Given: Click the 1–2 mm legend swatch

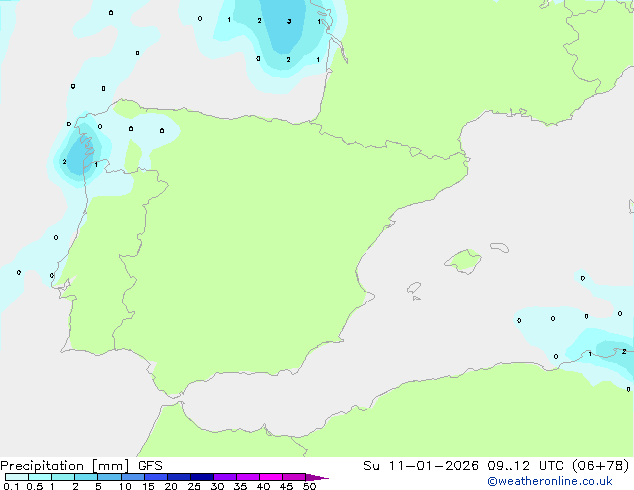Looking at the screenshot, I should 63,477.
